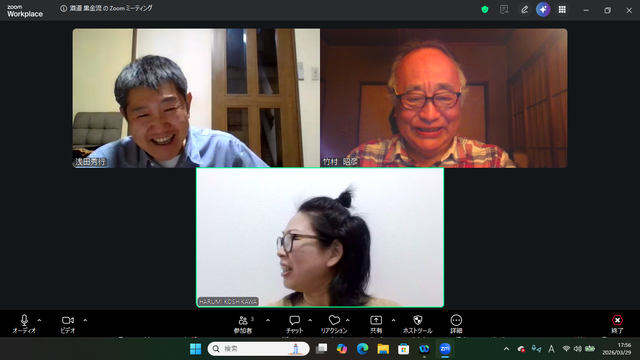The width and height of the screenshot is (640, 360).
Task: Expand chat options arrow
Action: point(310,320)
